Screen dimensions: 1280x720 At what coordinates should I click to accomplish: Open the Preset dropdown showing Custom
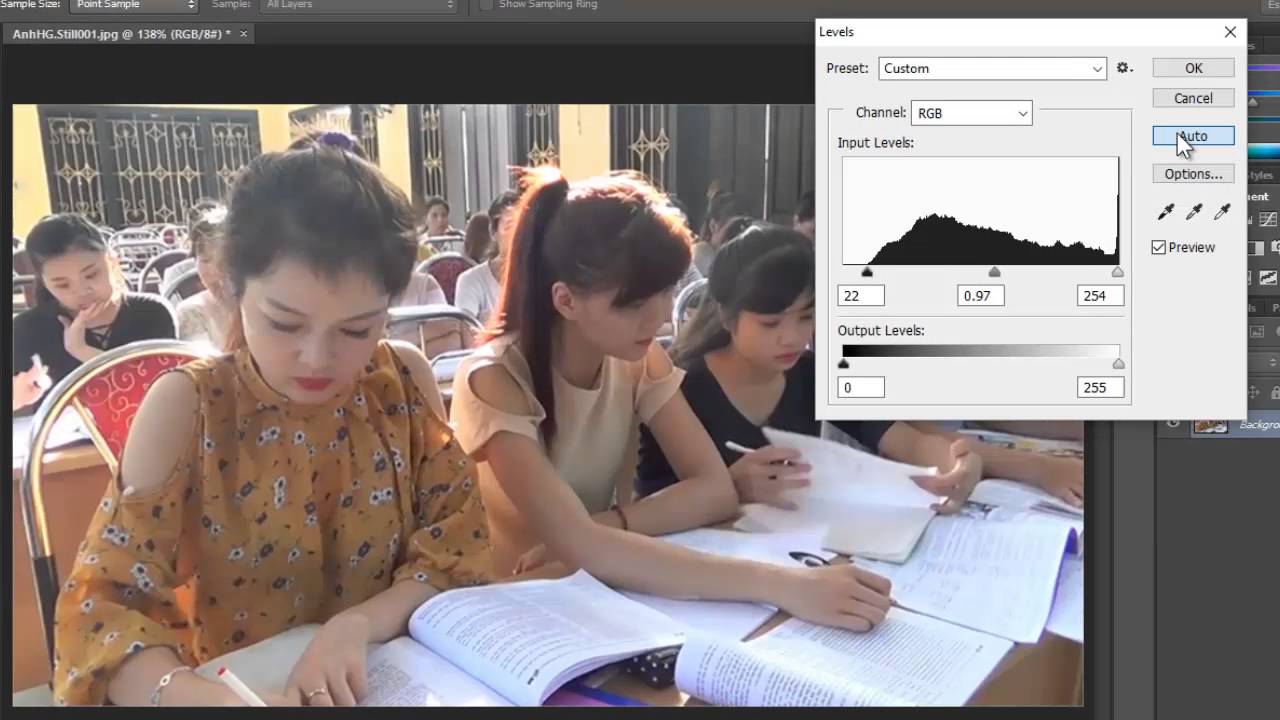992,68
